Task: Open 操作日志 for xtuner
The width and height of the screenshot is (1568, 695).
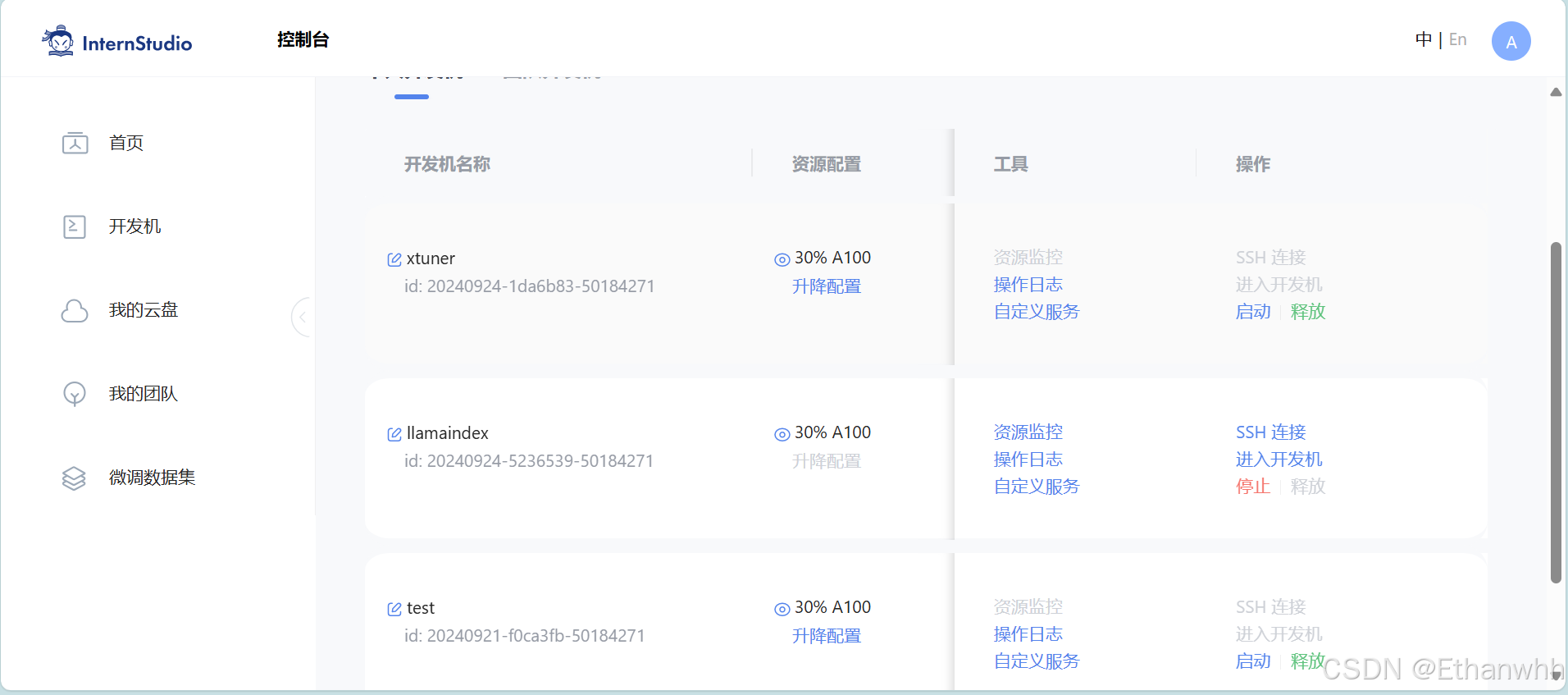Action: [x=1028, y=285]
